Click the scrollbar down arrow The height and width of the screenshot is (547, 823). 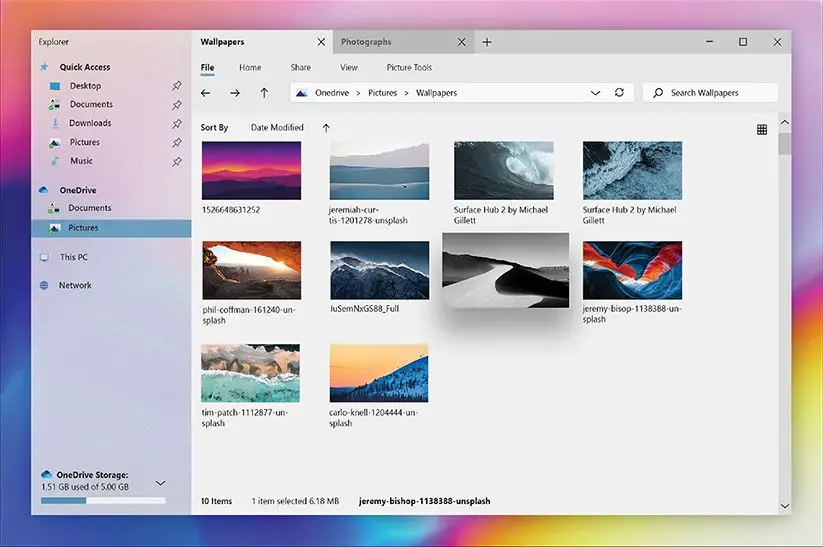[x=785, y=507]
